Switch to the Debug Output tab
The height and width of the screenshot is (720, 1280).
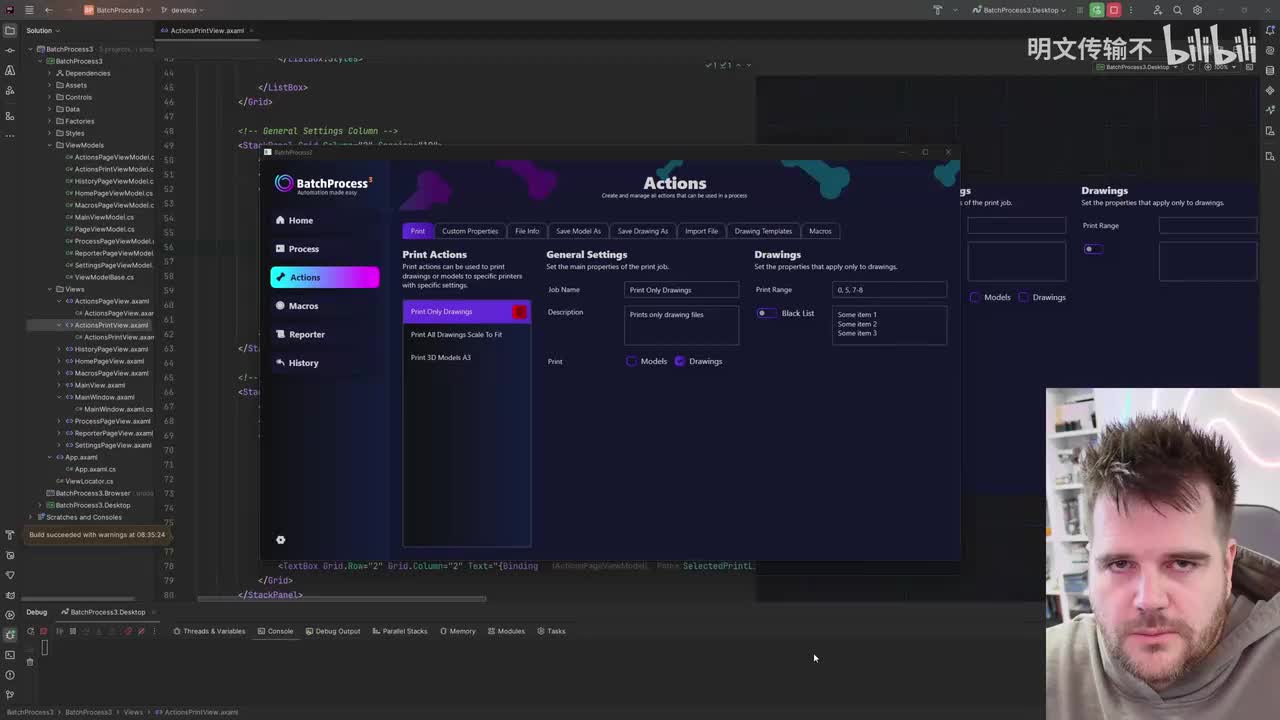point(333,631)
